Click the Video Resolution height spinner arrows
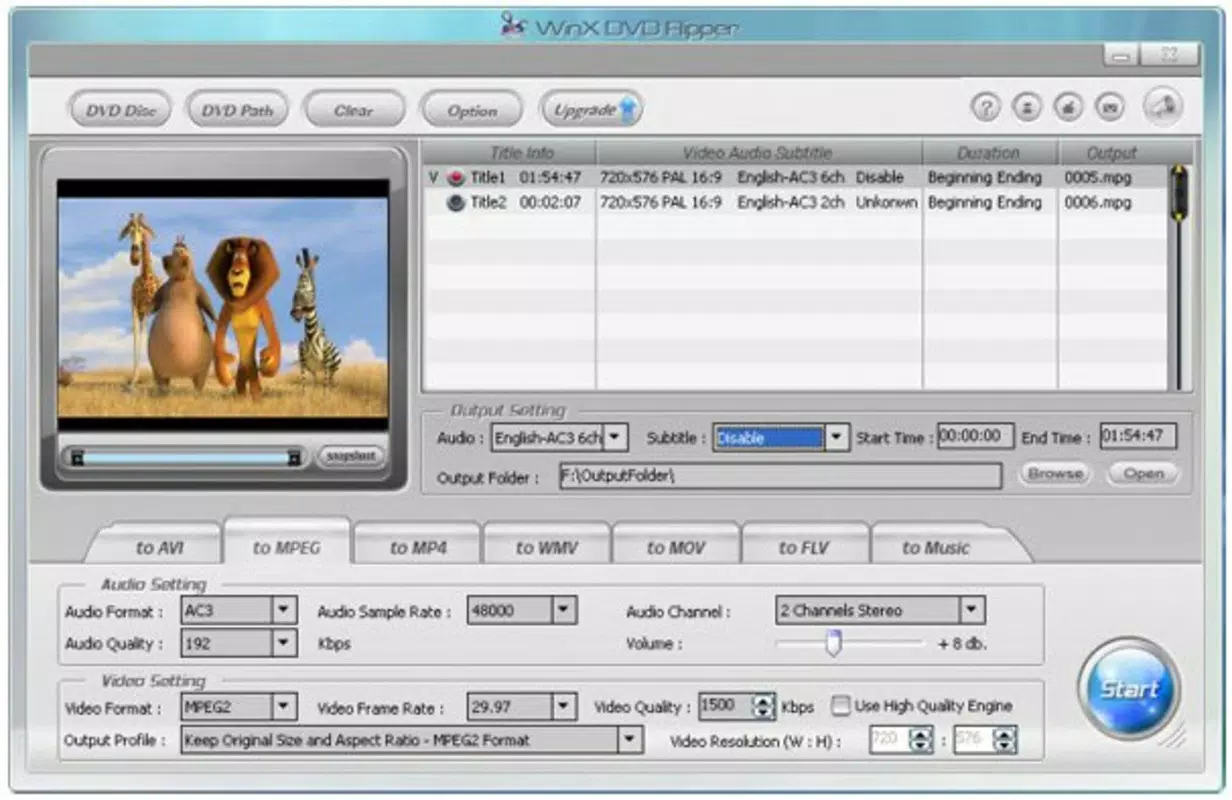 (x=1005, y=740)
